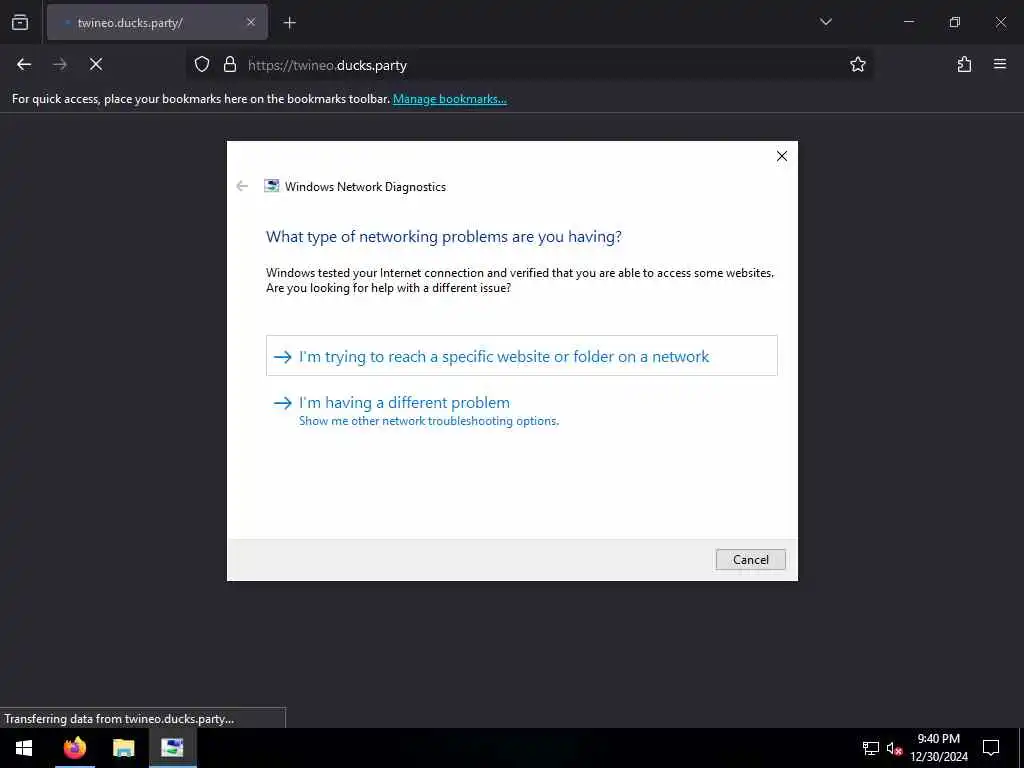This screenshot has width=1024, height=768.
Task: Open the clock showing 9:40 PM
Action: point(939,748)
